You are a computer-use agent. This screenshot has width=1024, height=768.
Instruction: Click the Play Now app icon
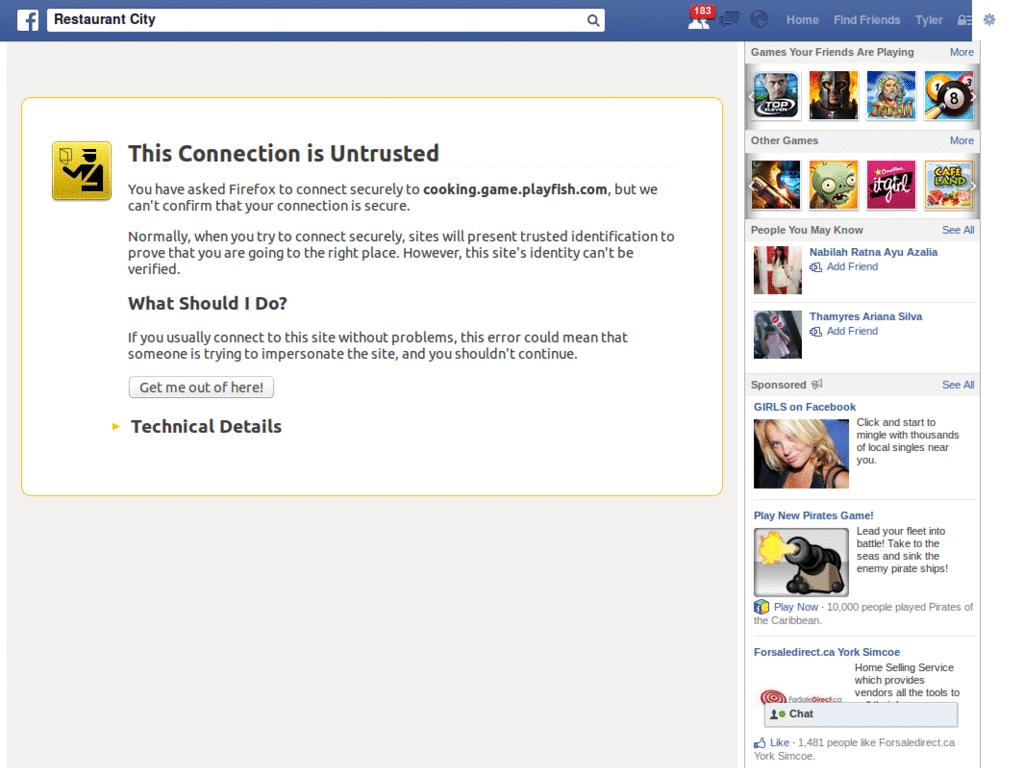(x=761, y=607)
